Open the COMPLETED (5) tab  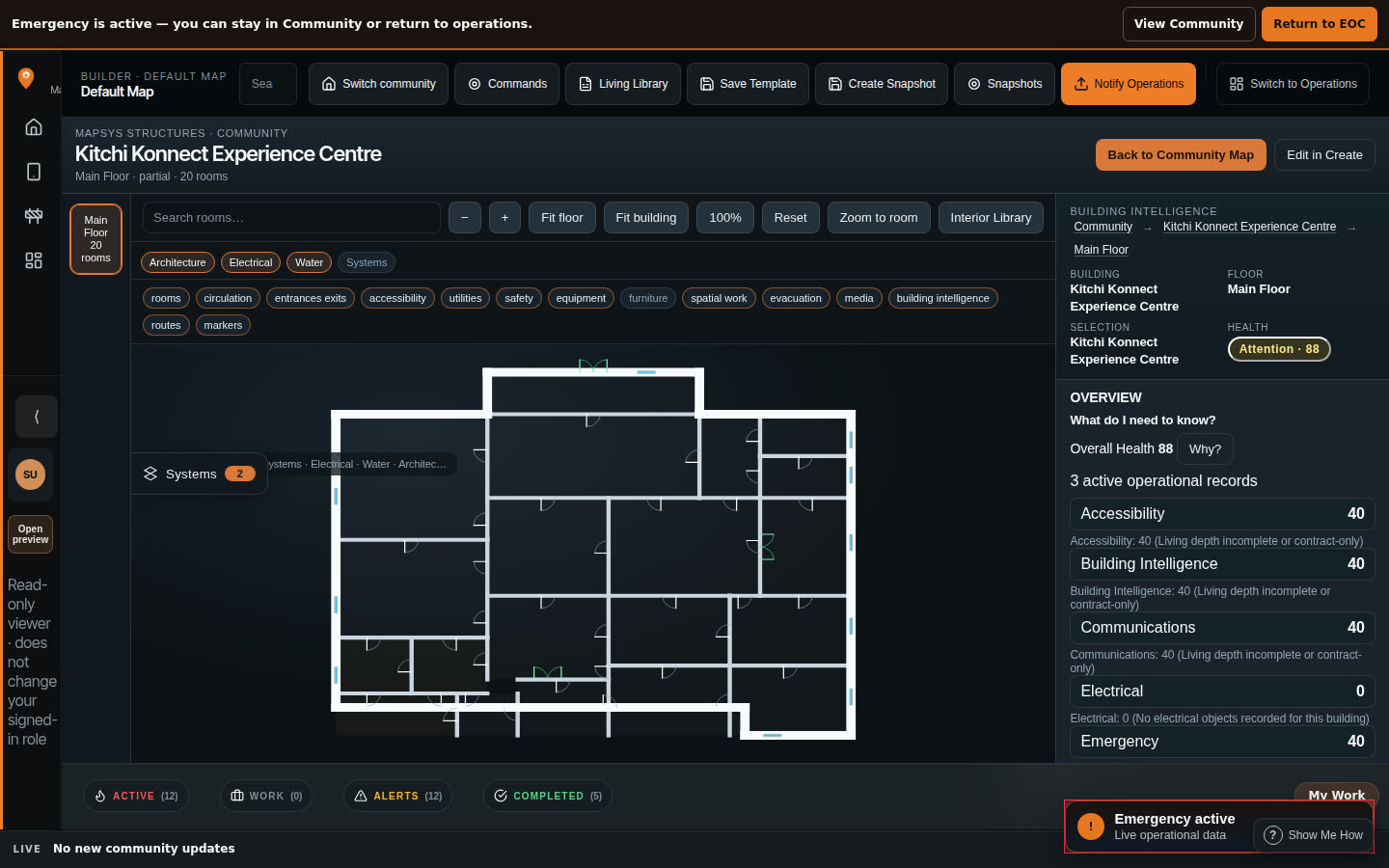click(548, 796)
